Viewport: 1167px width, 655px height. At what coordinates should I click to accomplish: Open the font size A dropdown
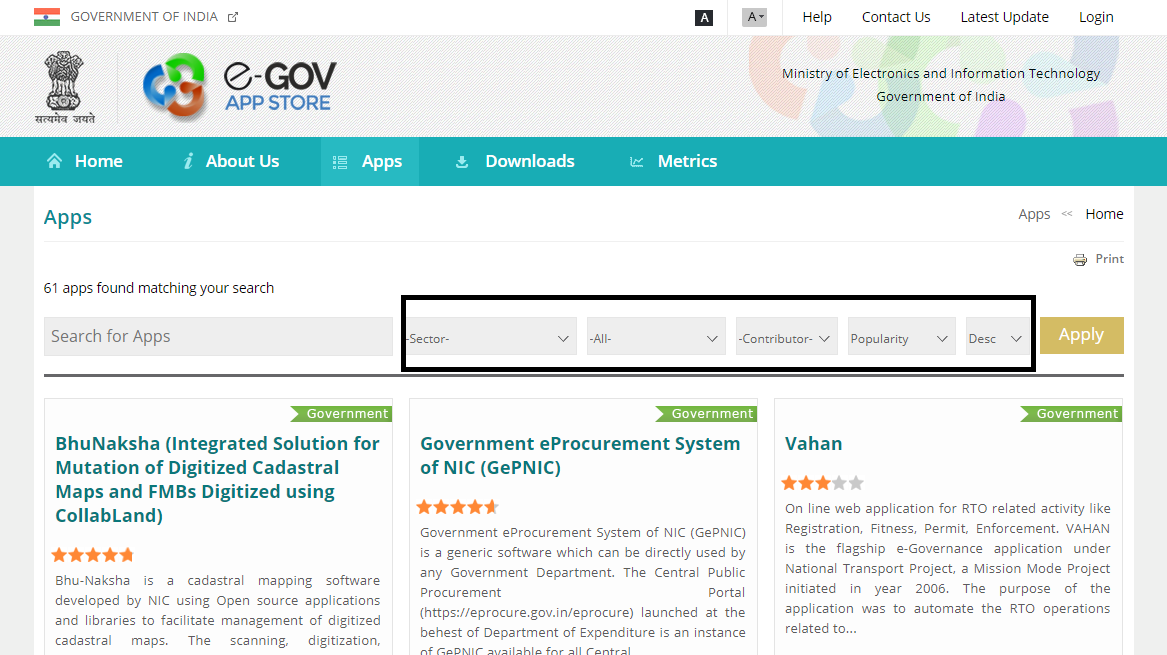coord(754,17)
